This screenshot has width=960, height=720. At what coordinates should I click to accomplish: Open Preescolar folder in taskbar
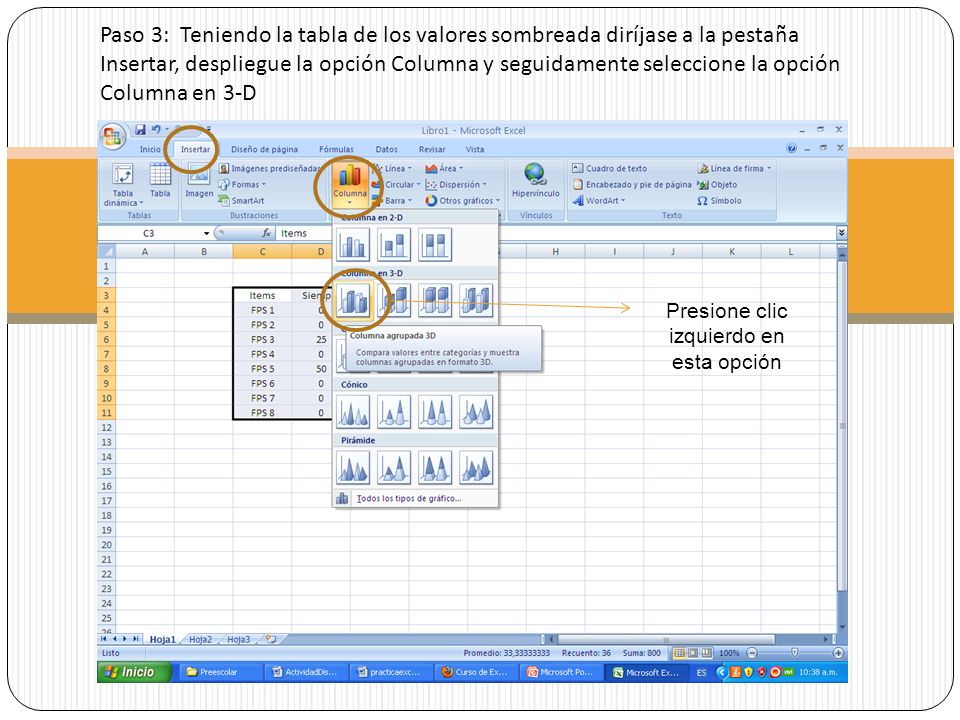click(219, 672)
